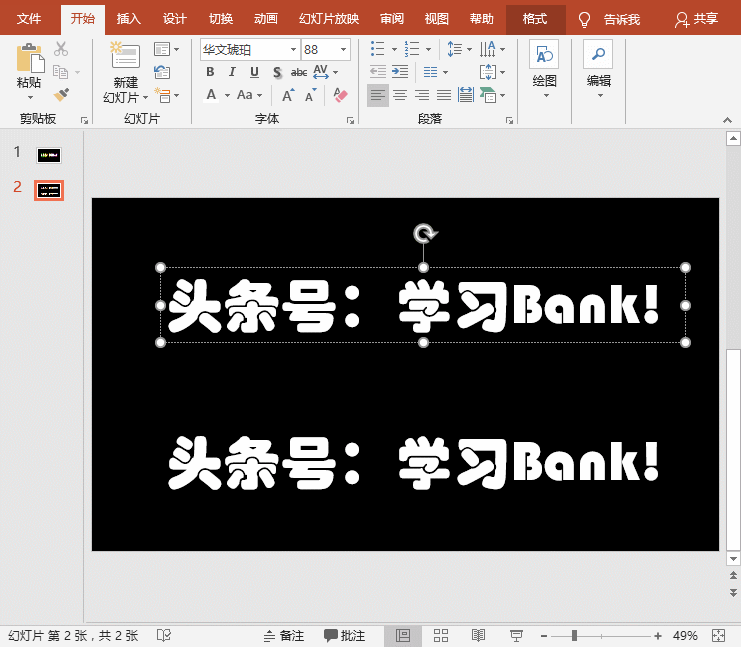
Task: Click the Convert to SmartArt icon
Action: pyautogui.click(x=488, y=95)
